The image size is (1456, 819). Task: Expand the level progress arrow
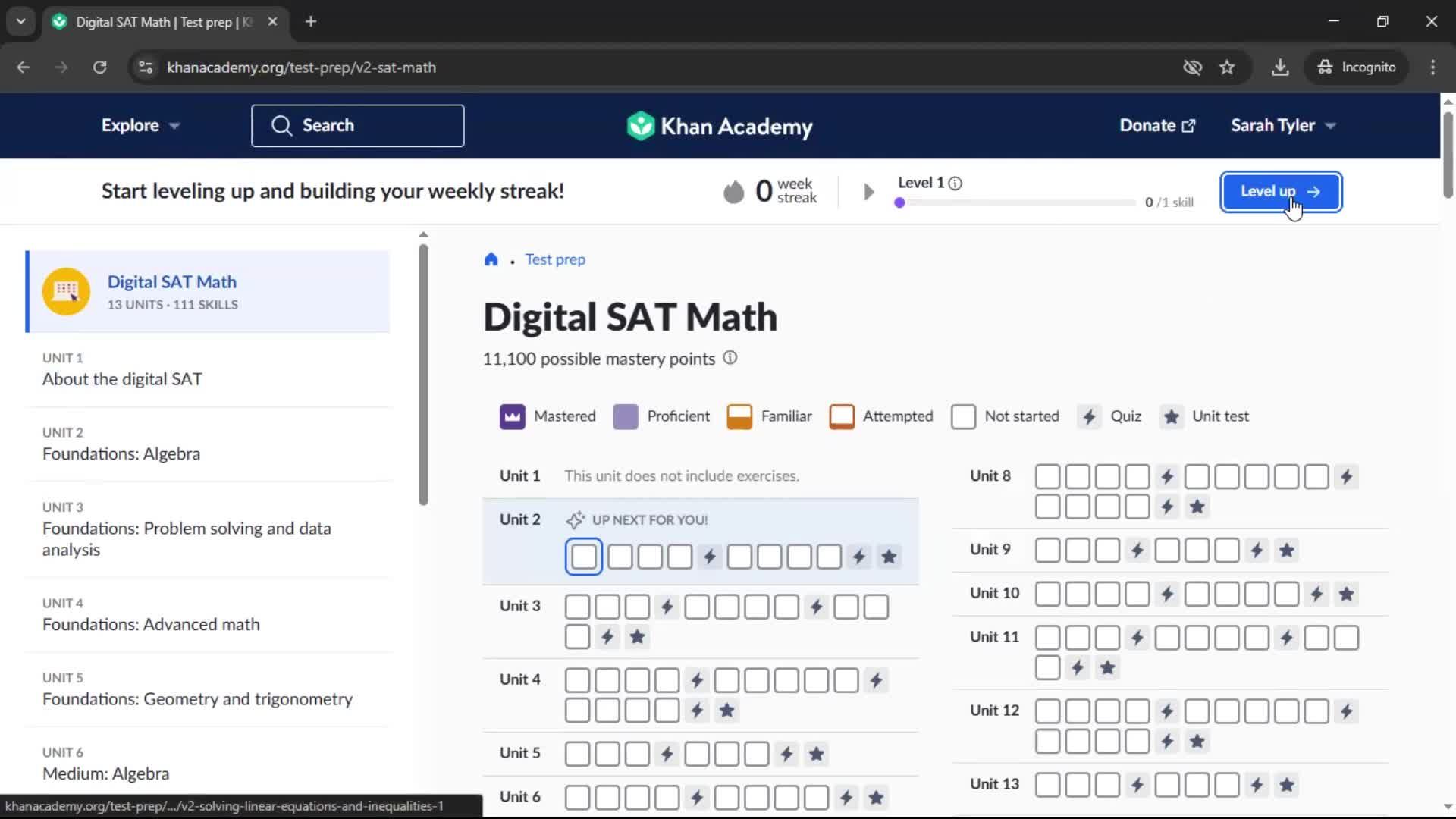coord(869,192)
